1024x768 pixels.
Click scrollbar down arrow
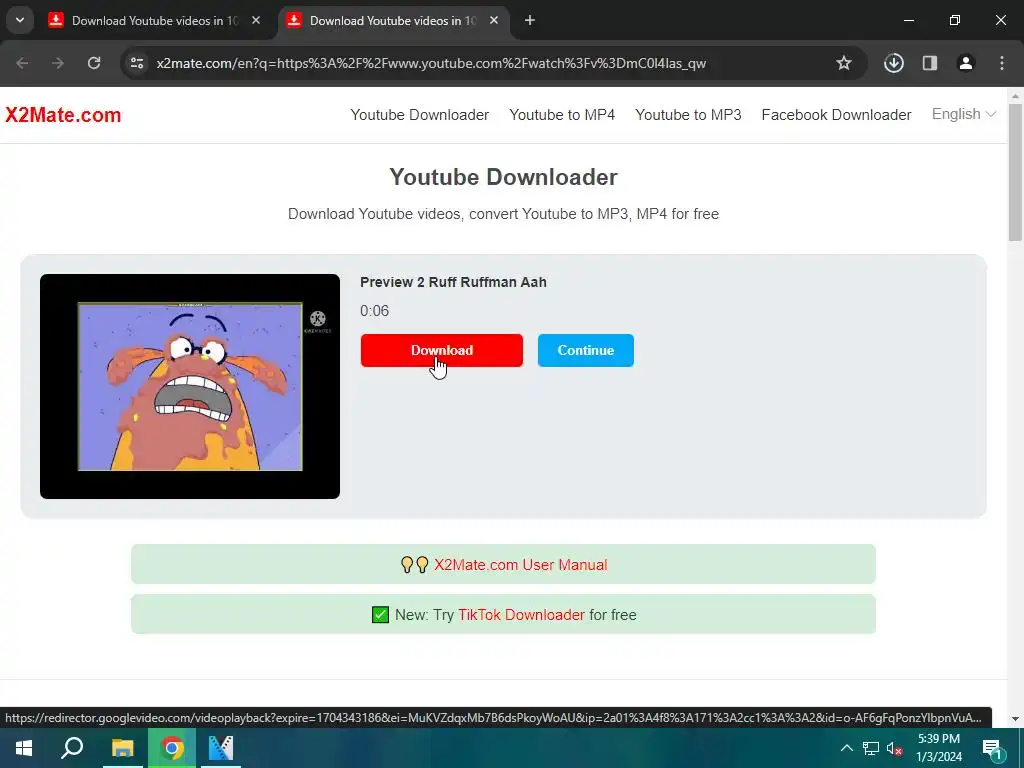(x=1016, y=719)
